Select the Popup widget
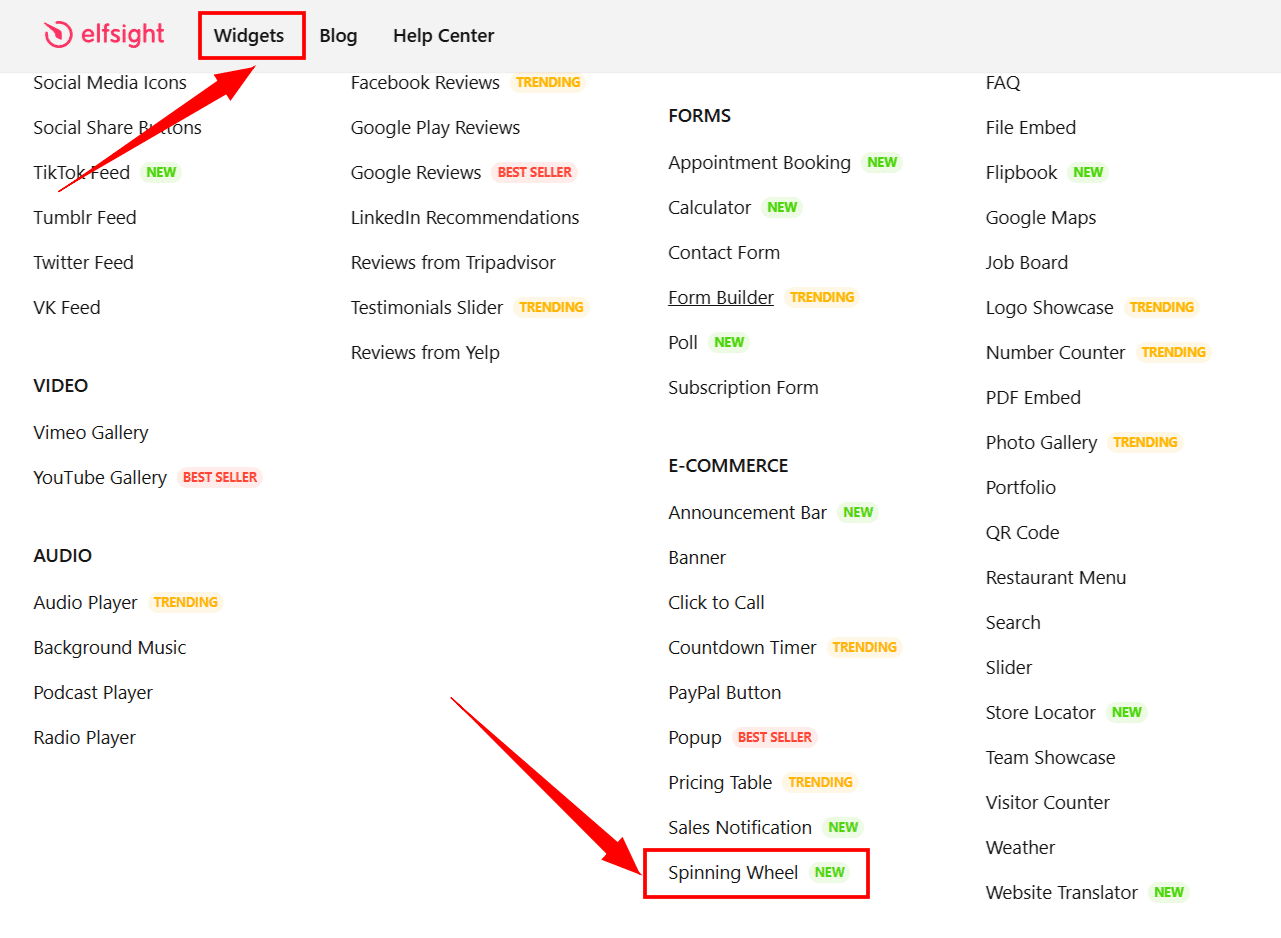 coord(694,738)
